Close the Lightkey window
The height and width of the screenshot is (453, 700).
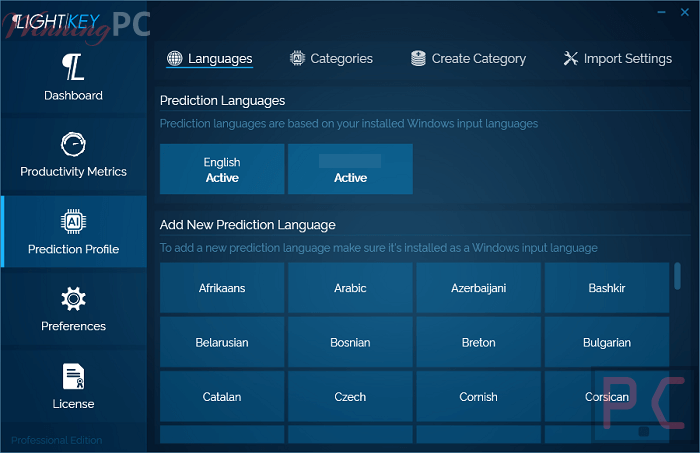[685, 12]
